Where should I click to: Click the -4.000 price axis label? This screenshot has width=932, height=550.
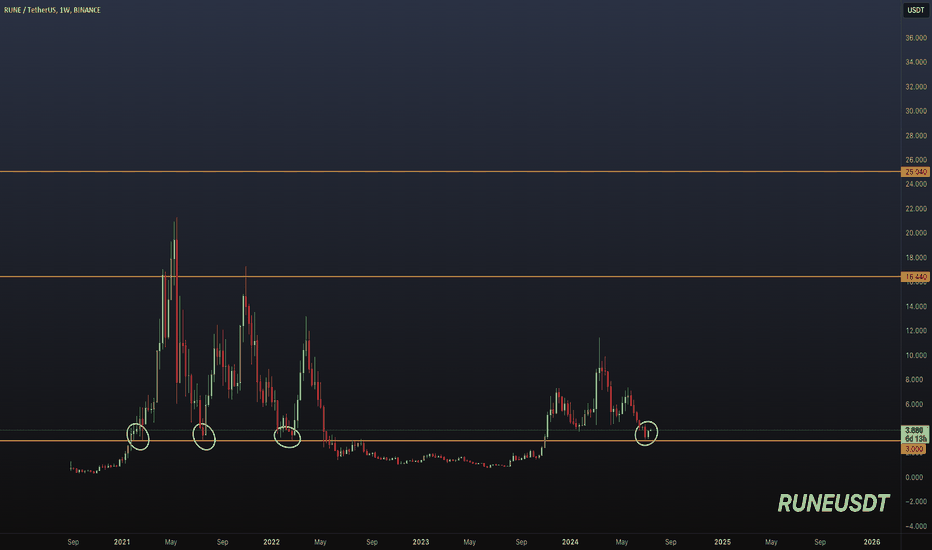pos(915,526)
